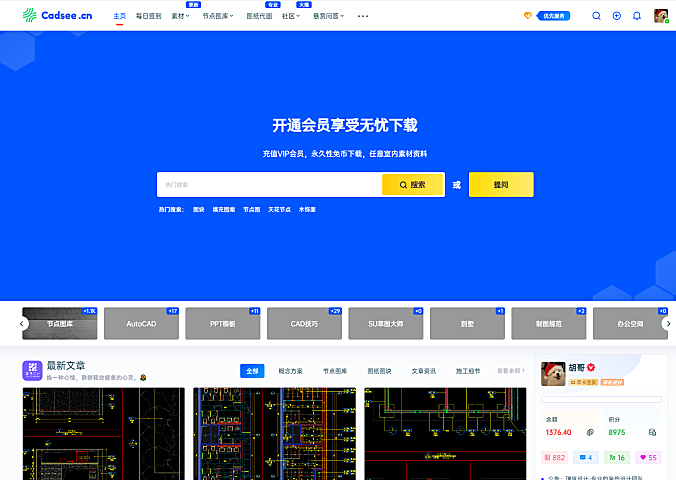Select the 节点图库 articles tab

click(335, 371)
